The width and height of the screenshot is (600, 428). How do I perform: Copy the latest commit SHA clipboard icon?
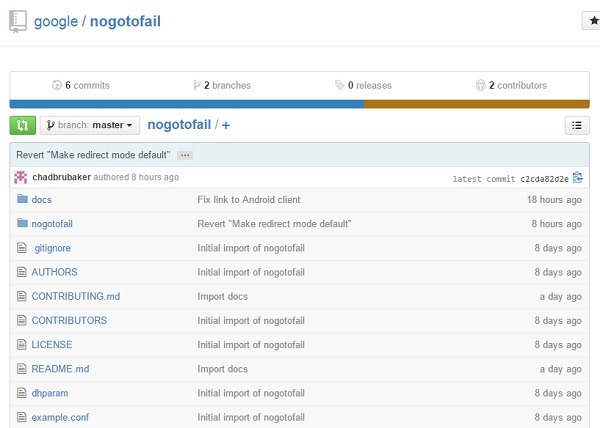pyautogui.click(x=577, y=178)
